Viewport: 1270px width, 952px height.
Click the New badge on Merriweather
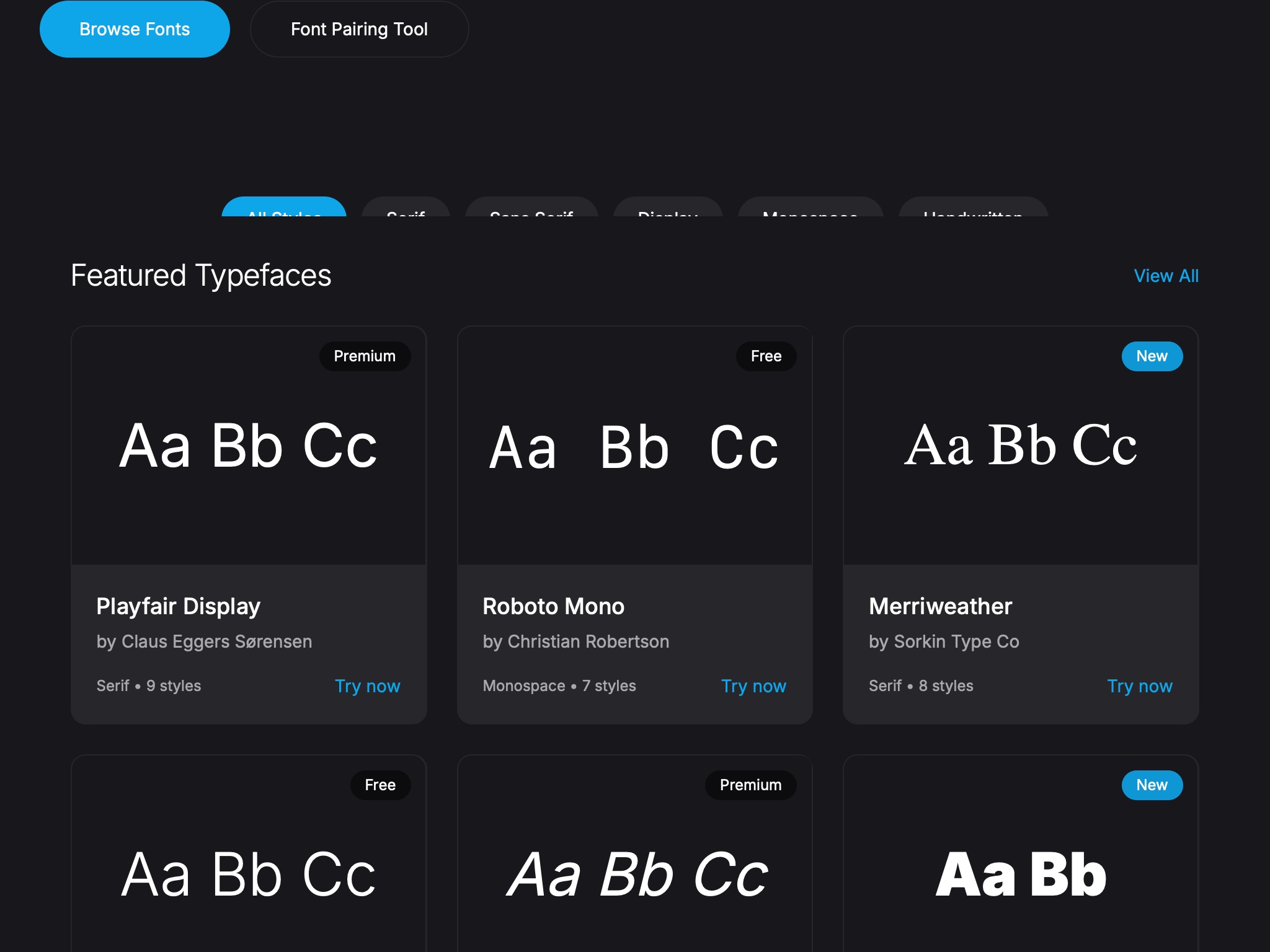point(1152,356)
